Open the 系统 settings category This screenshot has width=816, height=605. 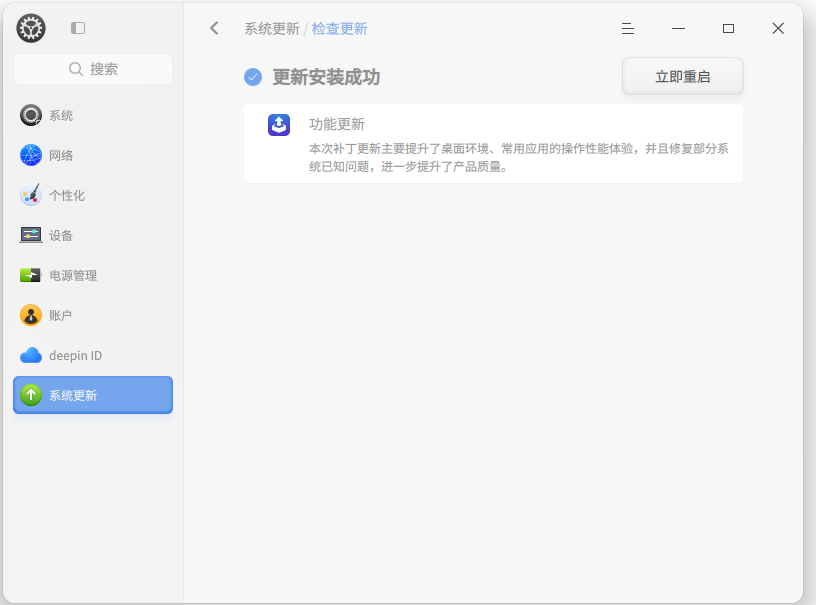(x=93, y=115)
